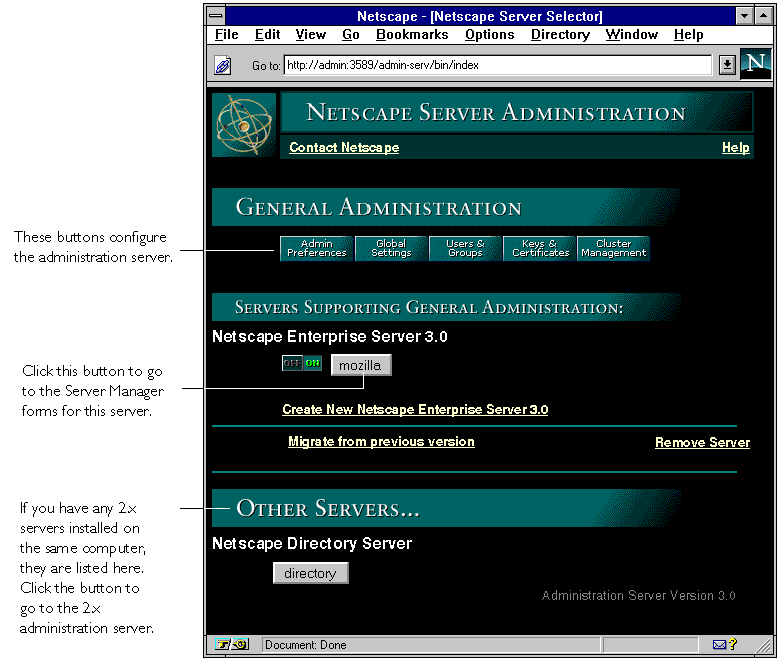The width and height of the screenshot is (784, 666).
Task: Open Users & Groups button
Action: 465,248
